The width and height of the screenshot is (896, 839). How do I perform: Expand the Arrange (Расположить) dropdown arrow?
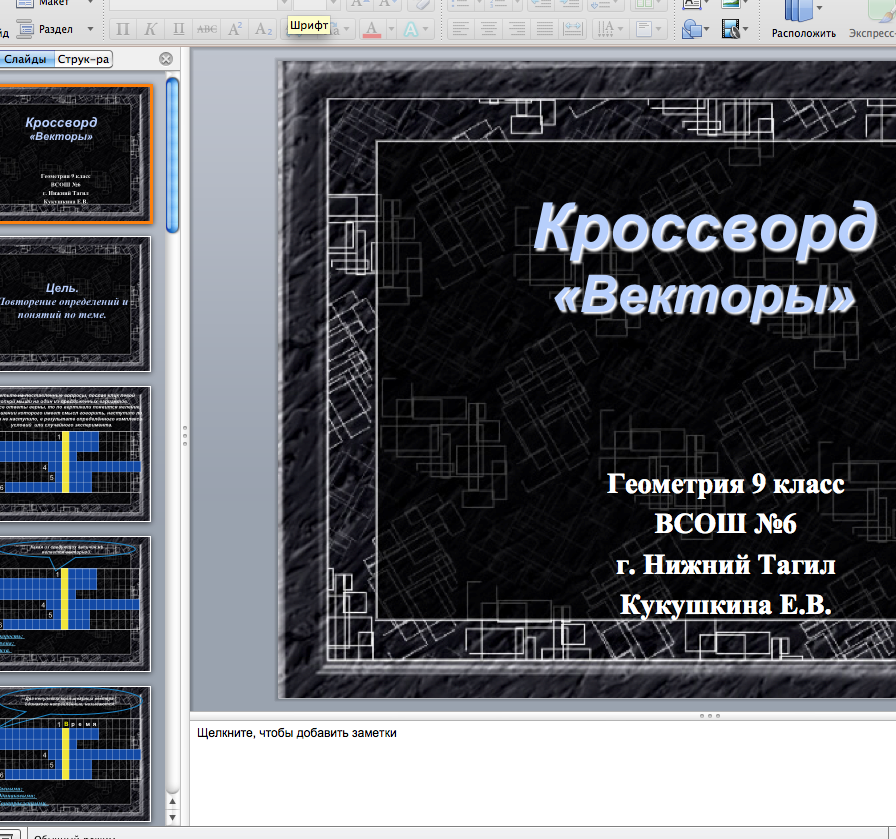[x=820, y=9]
